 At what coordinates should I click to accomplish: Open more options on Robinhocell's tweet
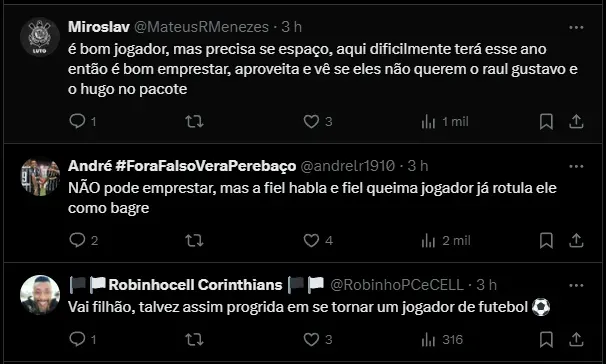pos(576,286)
